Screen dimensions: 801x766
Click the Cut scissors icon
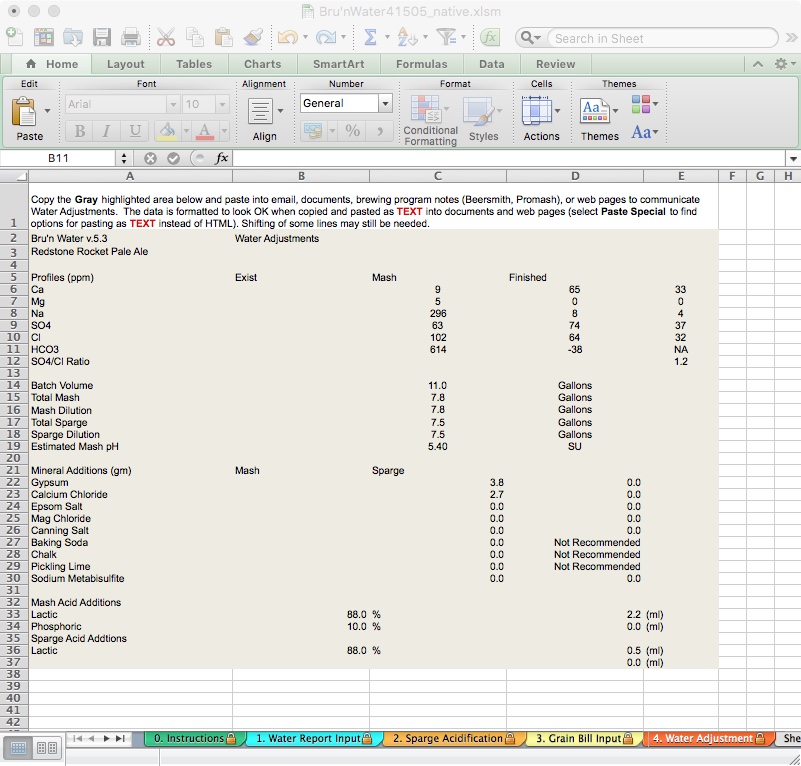coord(166,38)
